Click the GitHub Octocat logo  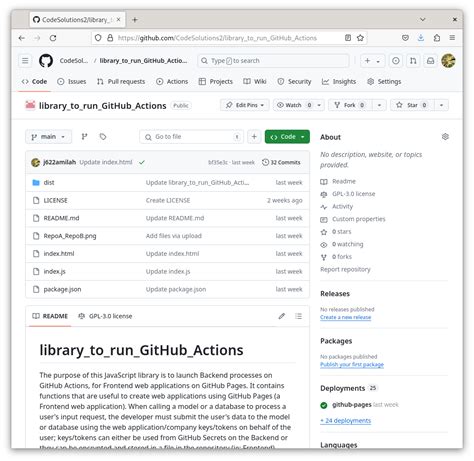tap(46, 61)
